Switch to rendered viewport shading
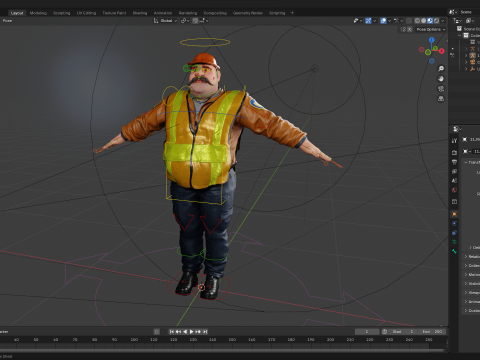Viewport: 480px width, 360px height. point(436,21)
